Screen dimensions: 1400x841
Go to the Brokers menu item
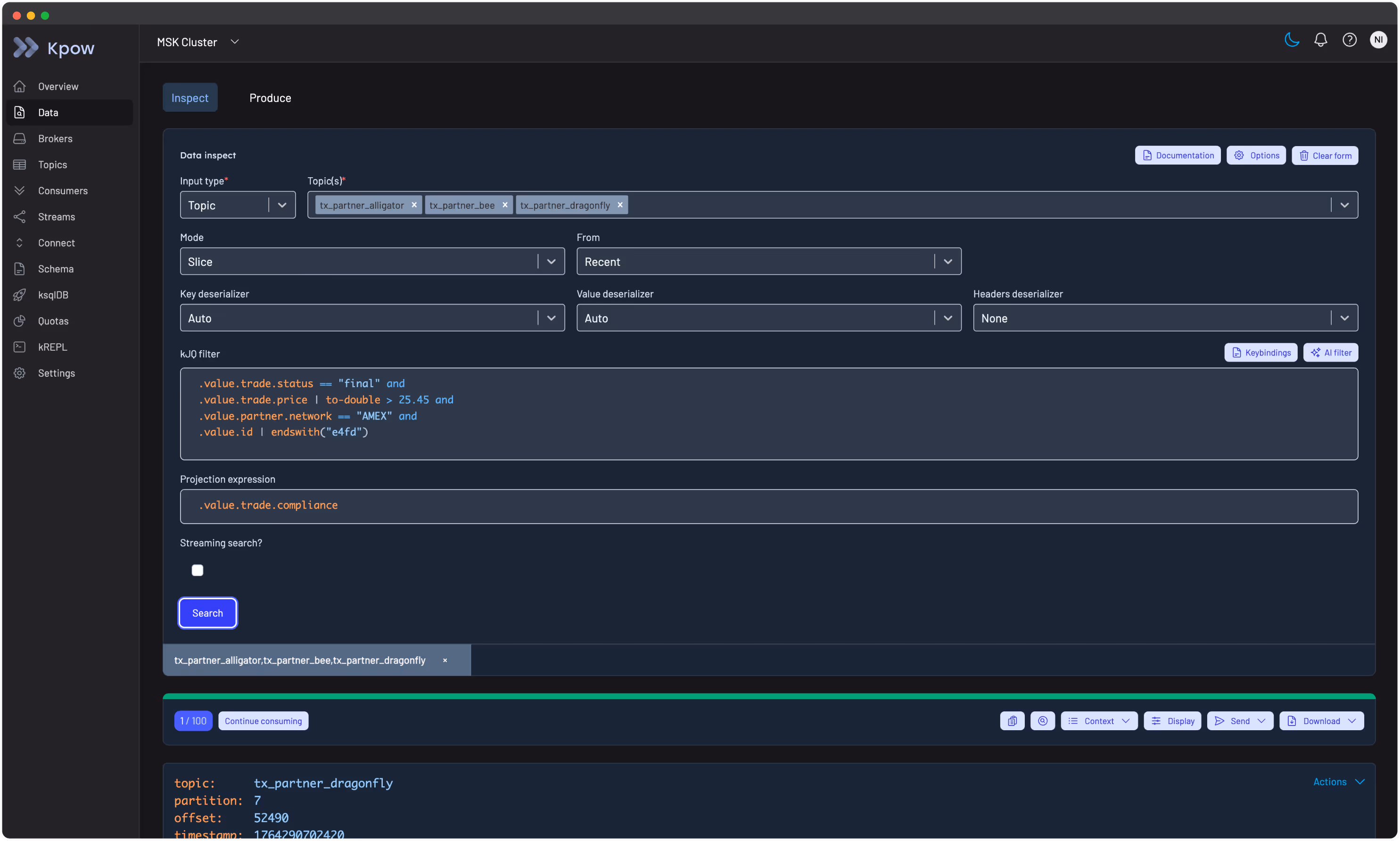point(55,138)
